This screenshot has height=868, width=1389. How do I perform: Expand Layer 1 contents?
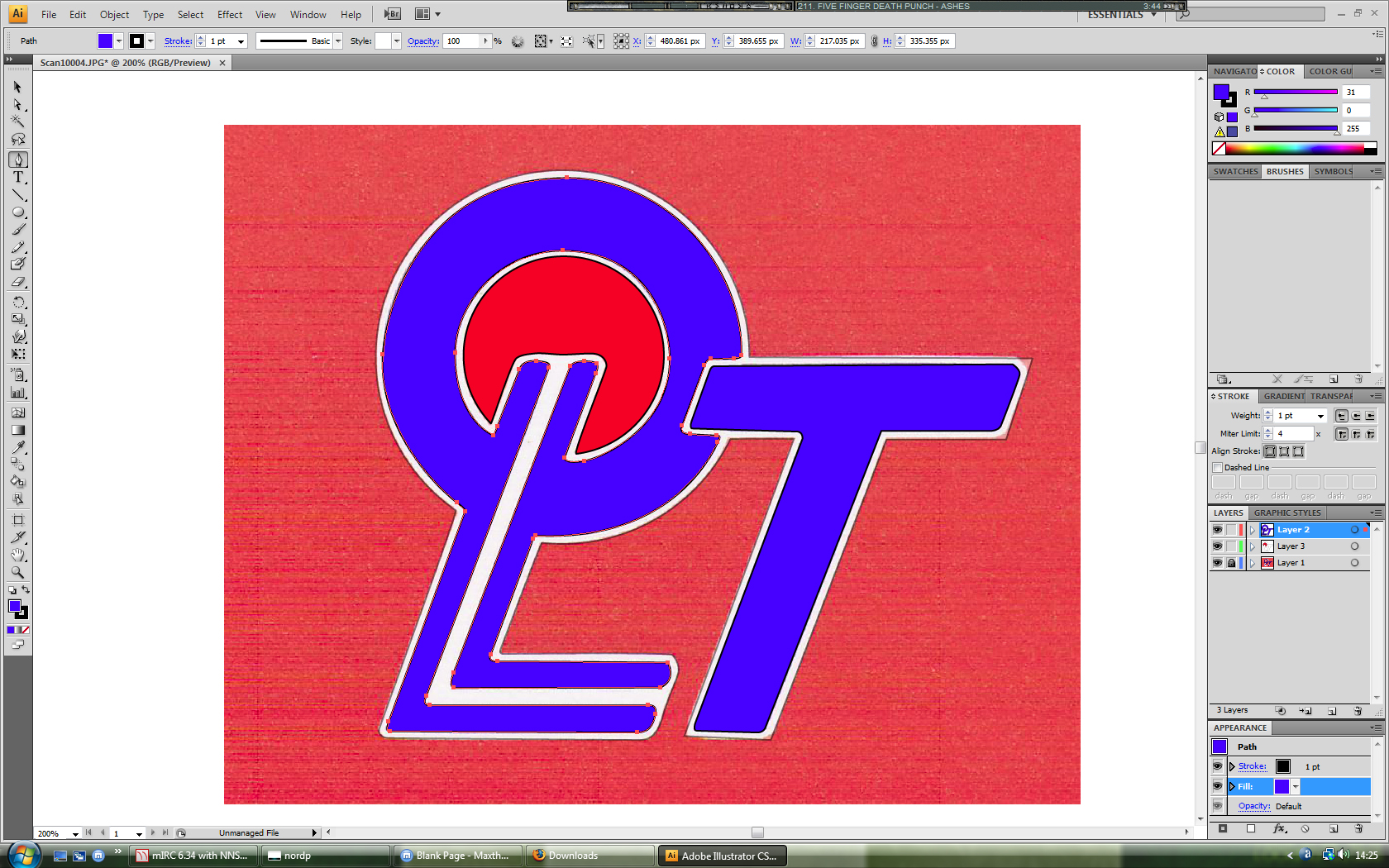(x=1252, y=563)
